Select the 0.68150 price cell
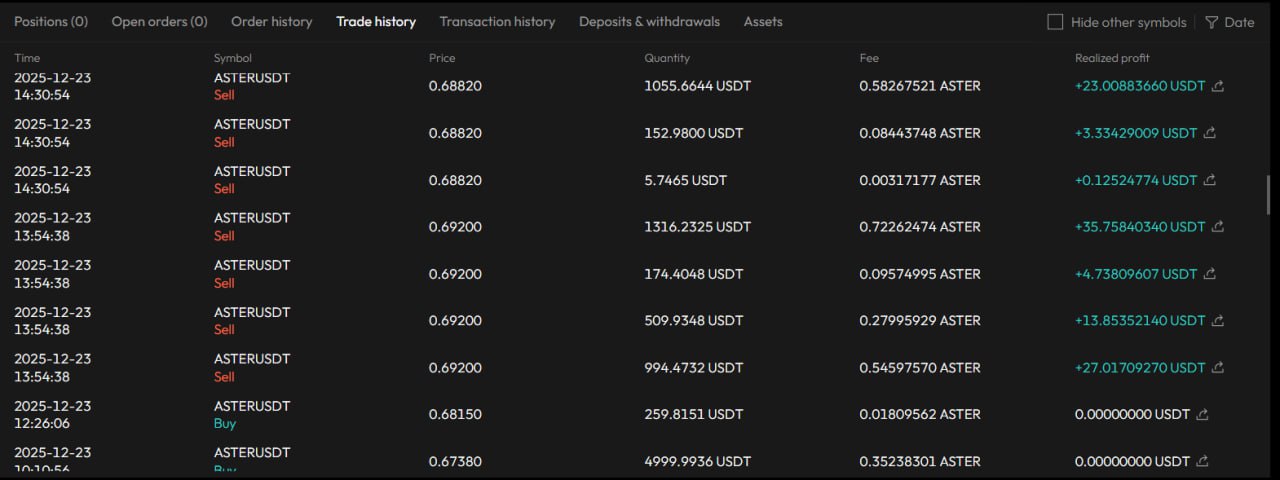 (x=455, y=414)
